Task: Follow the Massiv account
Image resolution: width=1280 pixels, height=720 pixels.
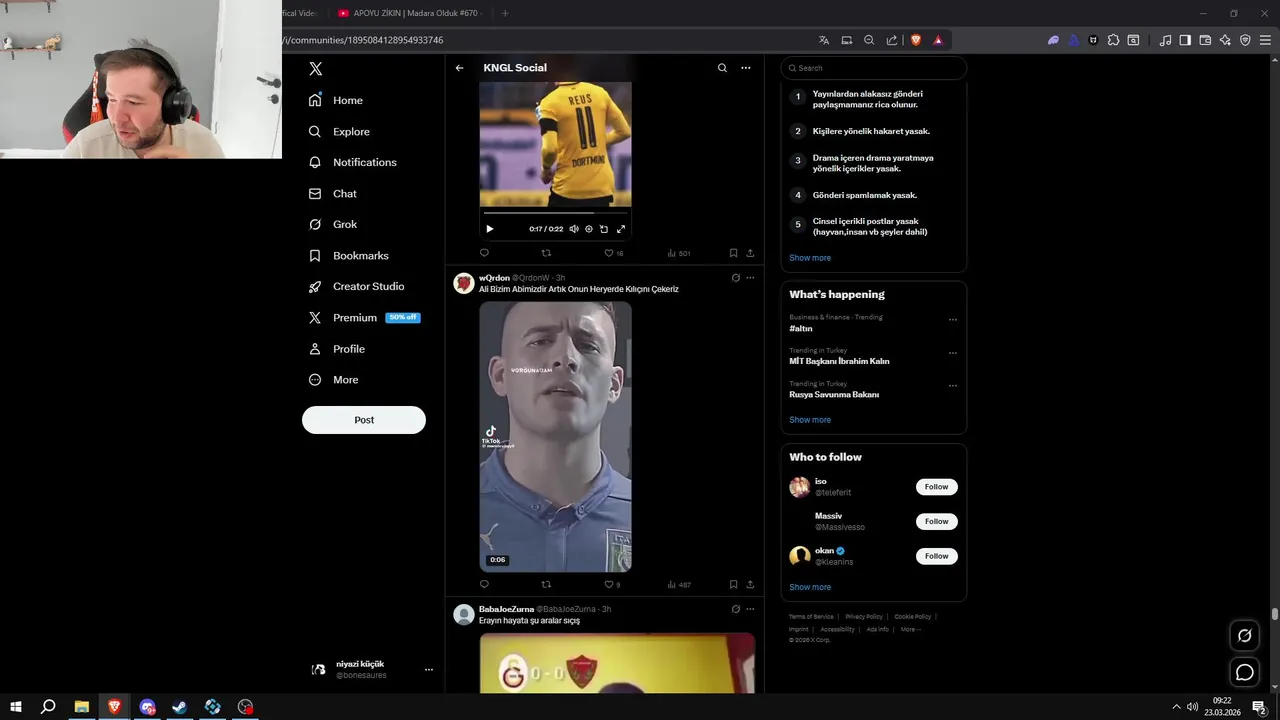Action: (x=937, y=521)
